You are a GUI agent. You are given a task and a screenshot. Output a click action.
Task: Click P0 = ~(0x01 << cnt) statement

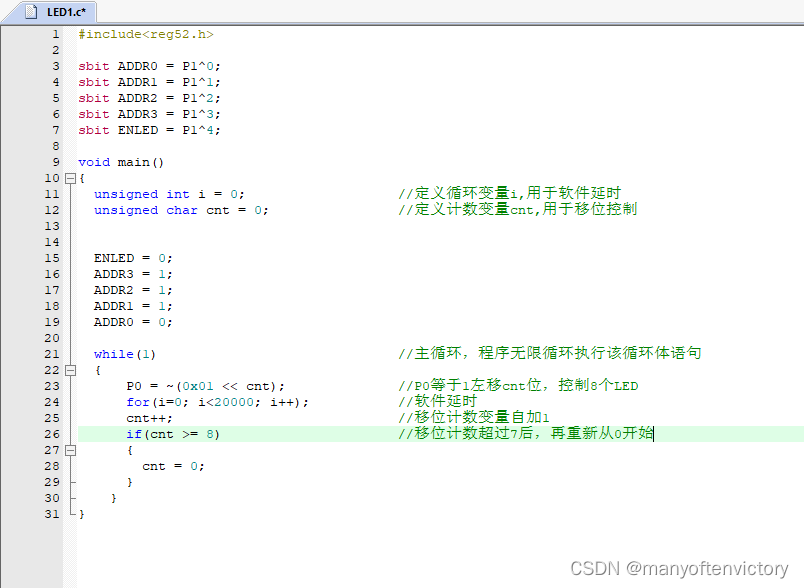(x=205, y=386)
